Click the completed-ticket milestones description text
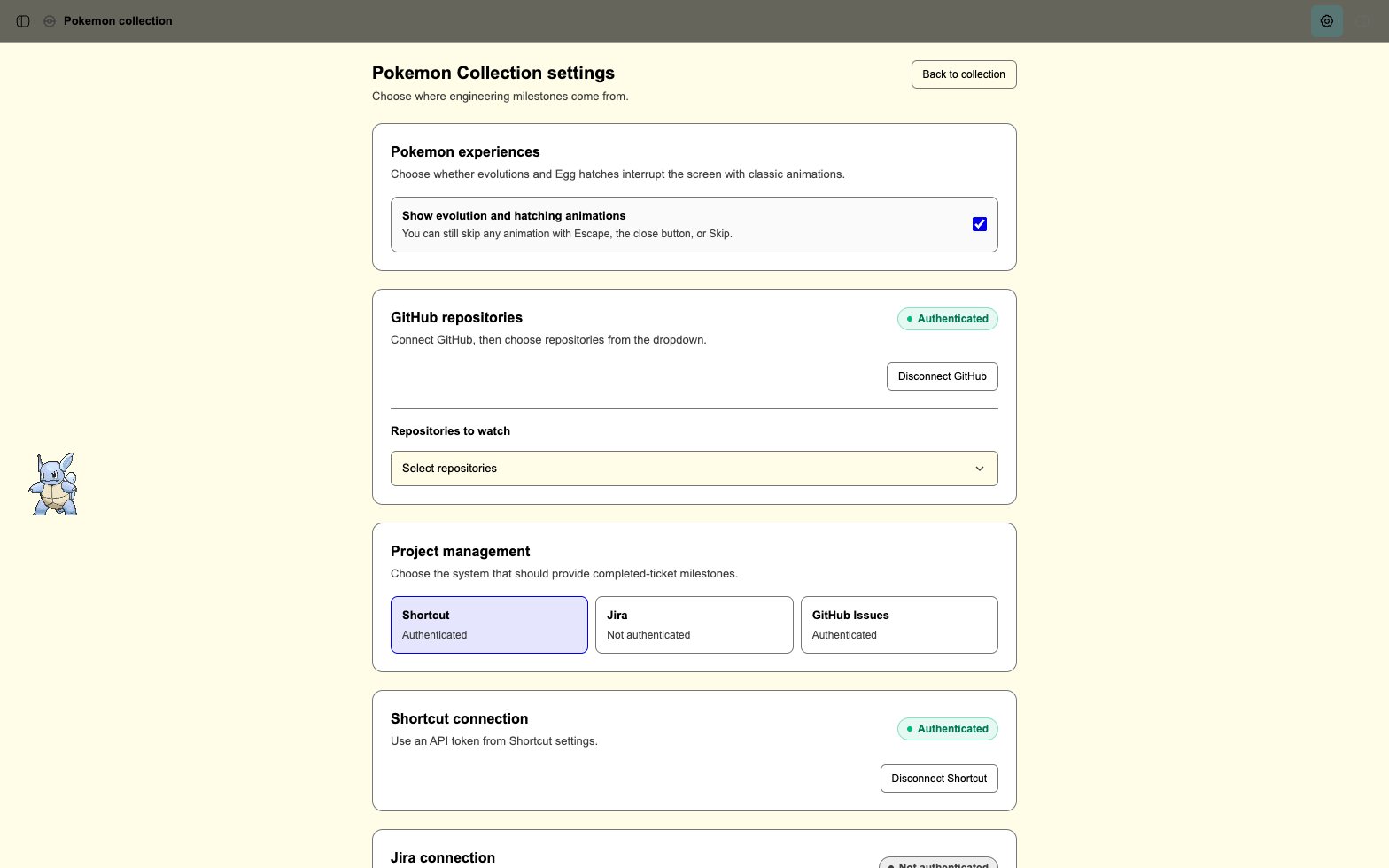Viewport: 1389px width, 868px height. coord(564,574)
